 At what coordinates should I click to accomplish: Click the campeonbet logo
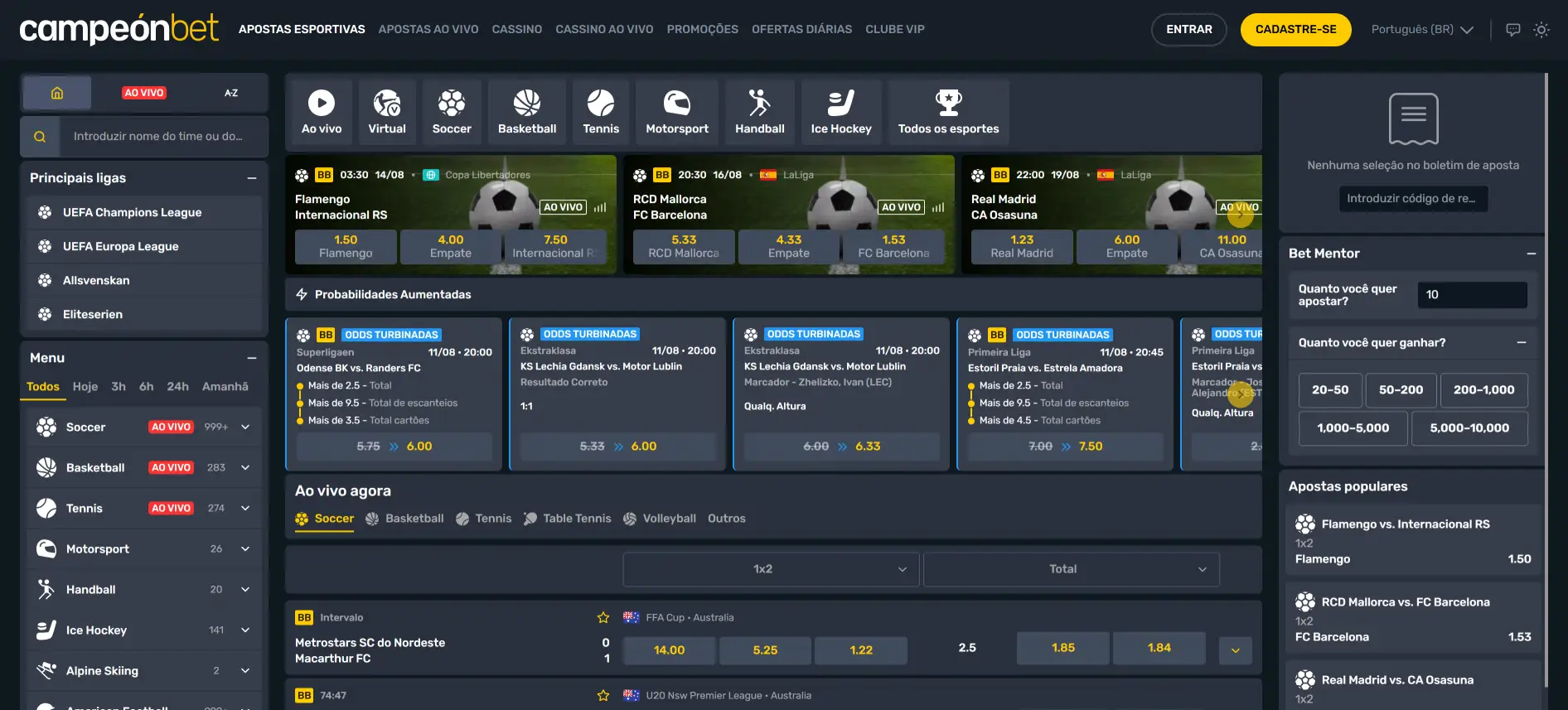tap(119, 29)
